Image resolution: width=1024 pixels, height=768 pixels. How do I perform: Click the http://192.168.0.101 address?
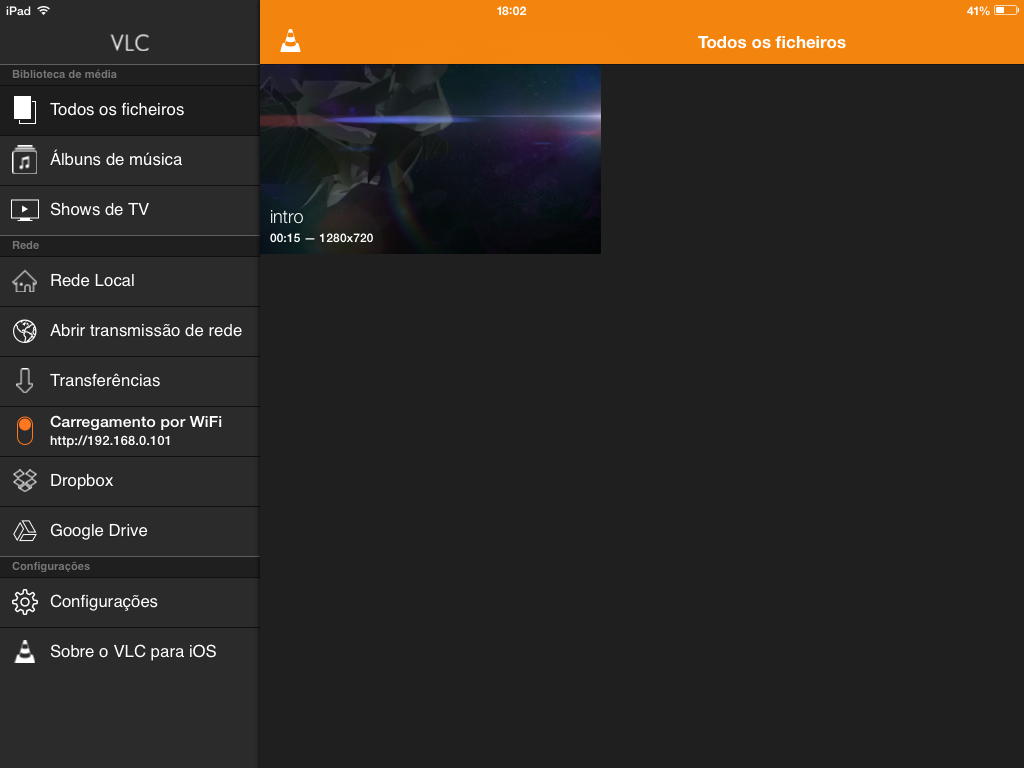[x=110, y=441]
